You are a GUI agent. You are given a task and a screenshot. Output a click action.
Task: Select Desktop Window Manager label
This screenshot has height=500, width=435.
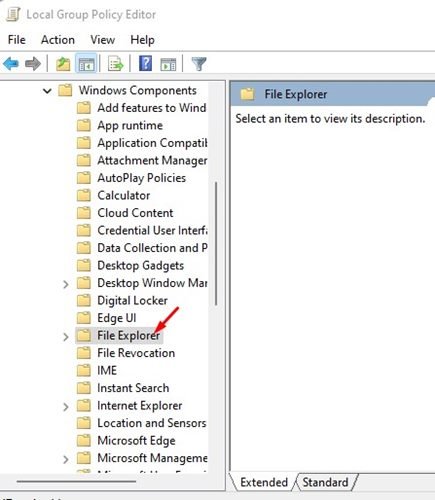(152, 283)
